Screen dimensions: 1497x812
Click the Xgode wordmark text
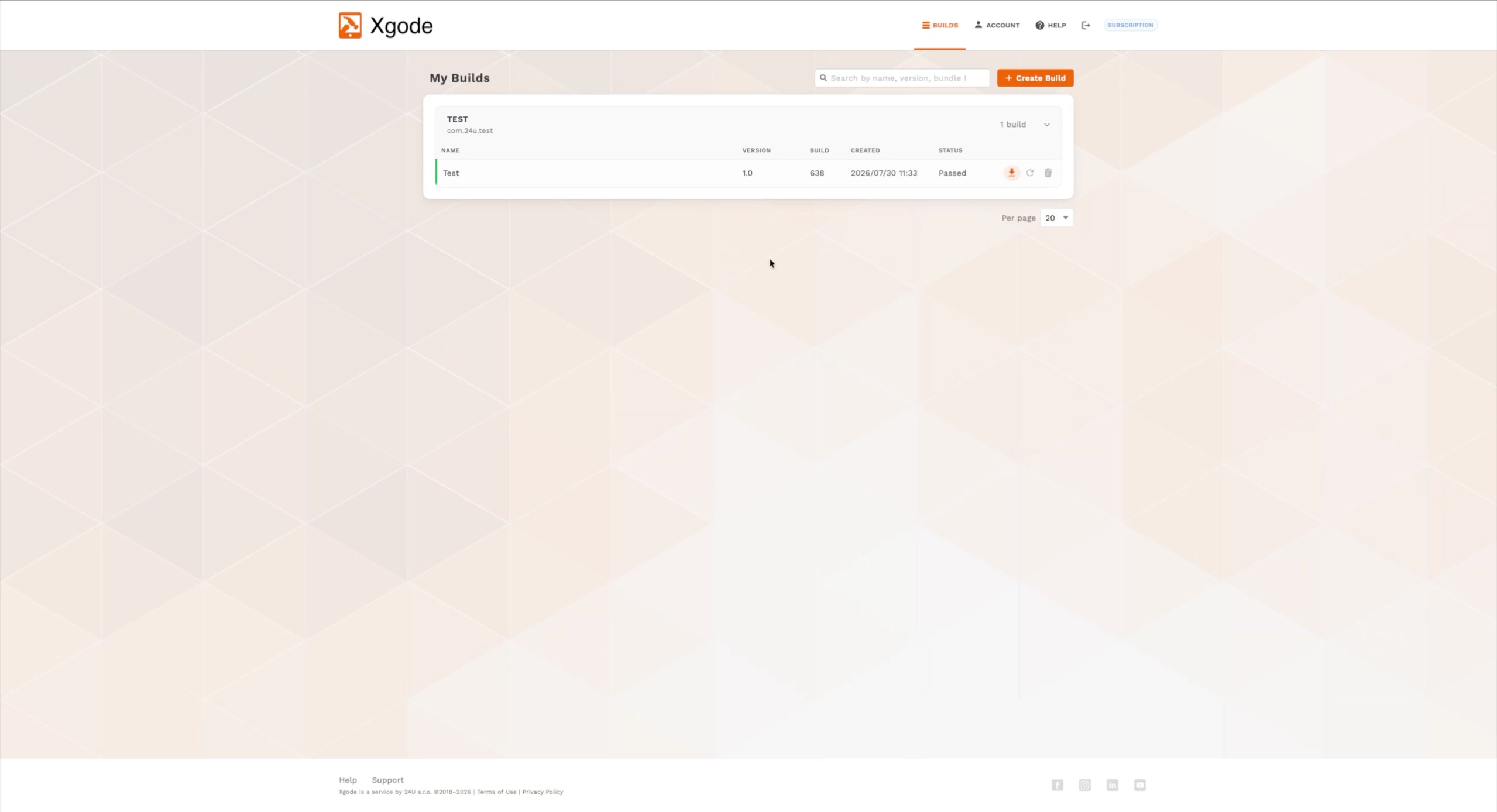point(401,26)
